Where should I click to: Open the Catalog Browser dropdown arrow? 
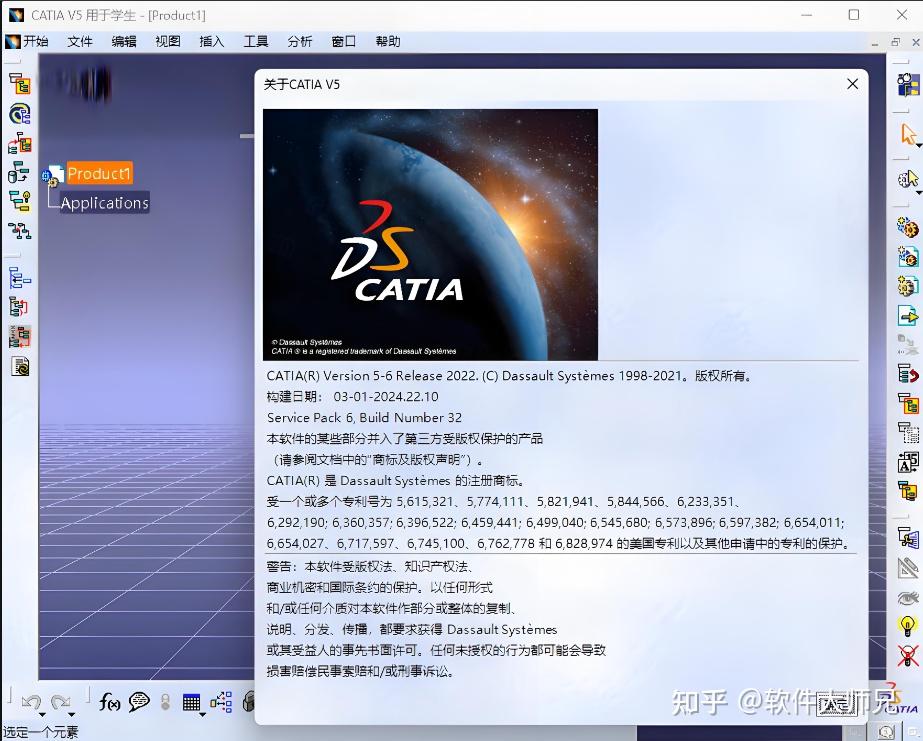(202, 716)
